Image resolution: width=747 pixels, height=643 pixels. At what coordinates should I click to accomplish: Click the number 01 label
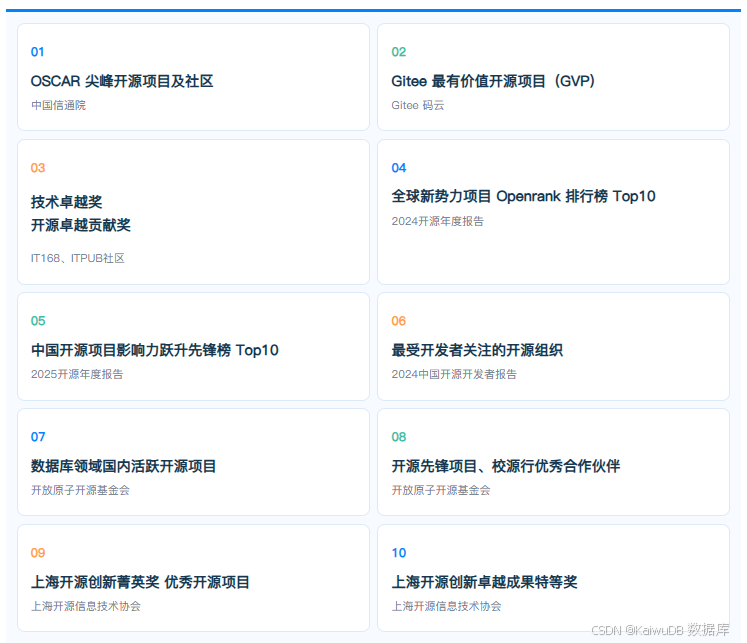(x=38, y=52)
